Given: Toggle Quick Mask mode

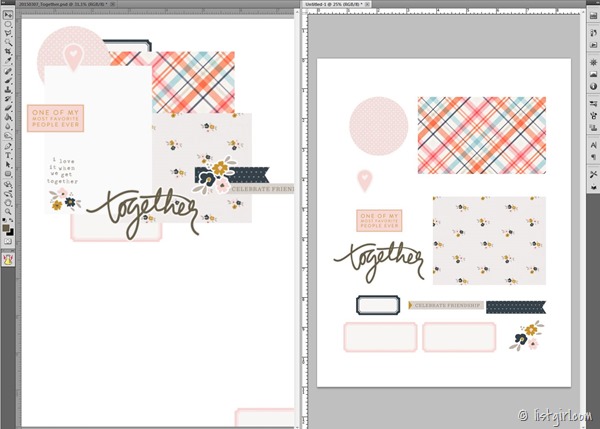Looking at the screenshot, I should pyautogui.click(x=8, y=241).
